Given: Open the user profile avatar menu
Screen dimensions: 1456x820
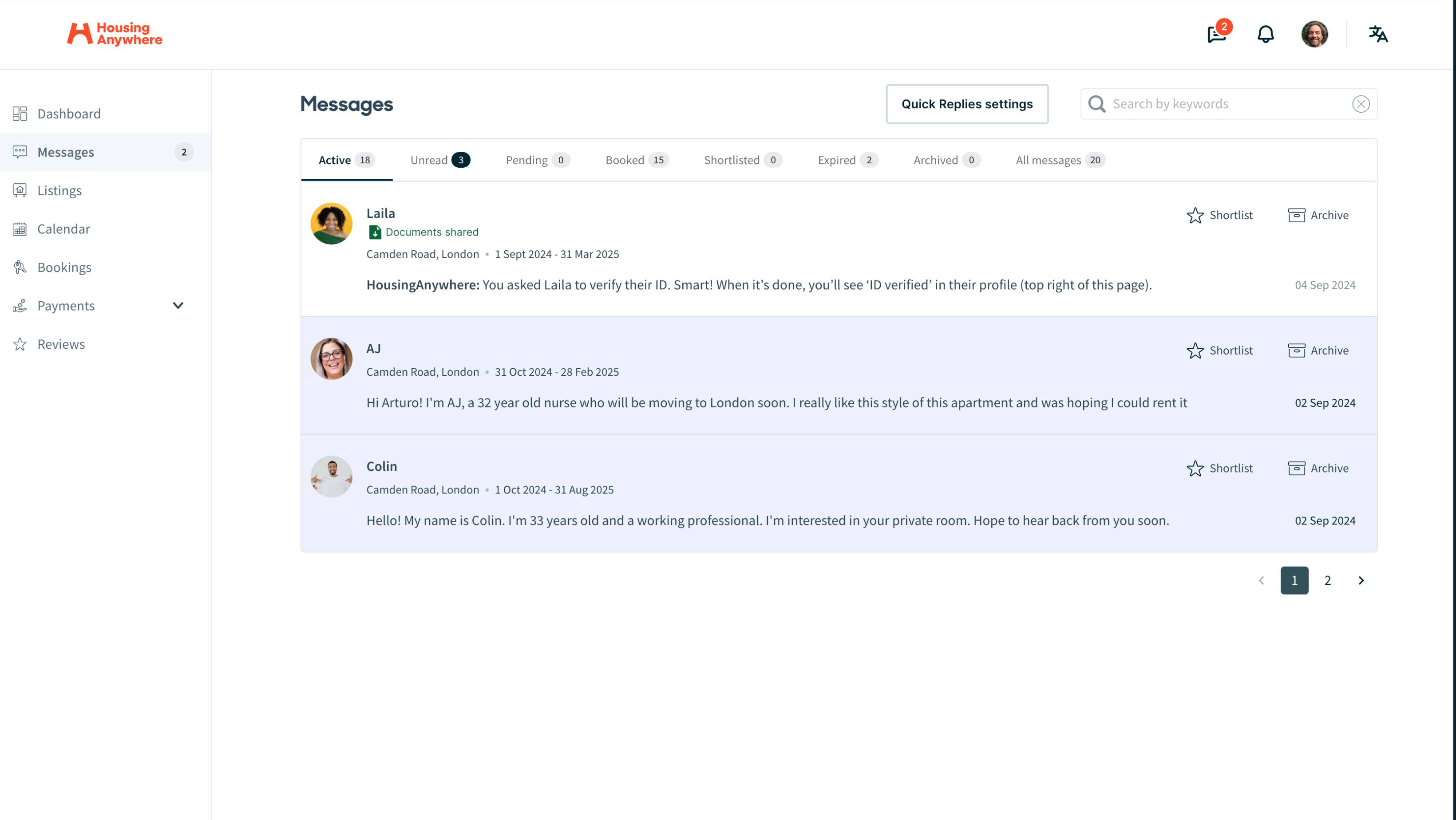Looking at the screenshot, I should [1314, 35].
